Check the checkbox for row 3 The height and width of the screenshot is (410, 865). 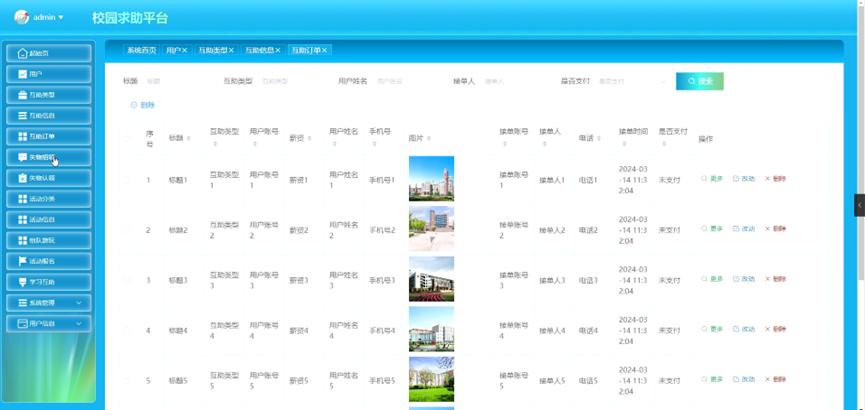click(x=127, y=280)
